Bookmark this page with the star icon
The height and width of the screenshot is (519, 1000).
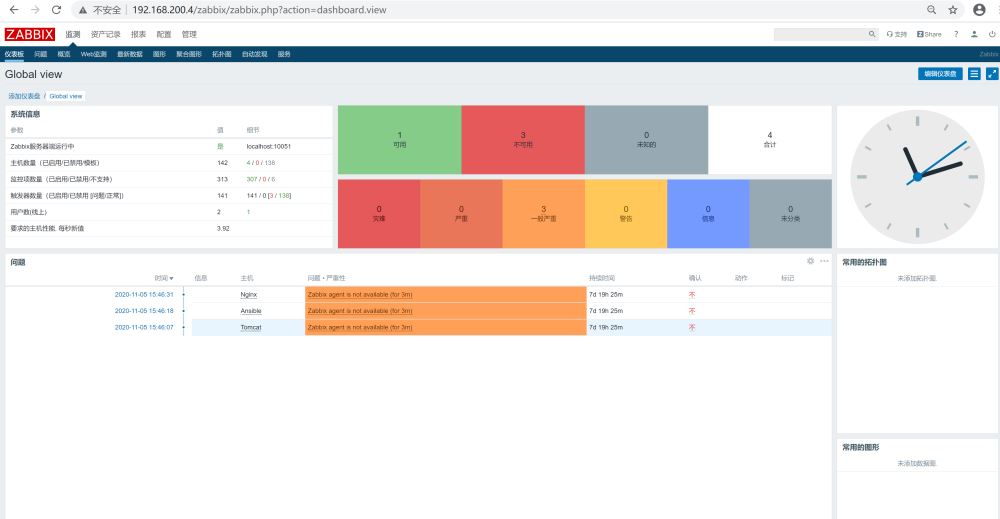(953, 10)
